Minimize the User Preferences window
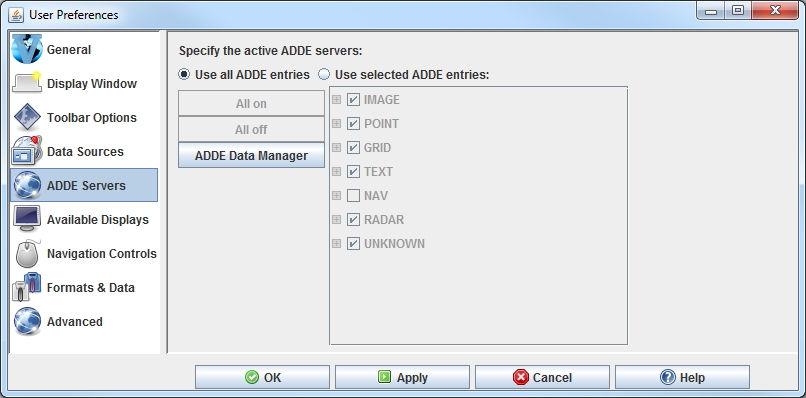Screen dimensions: 806x398 tap(711, 11)
